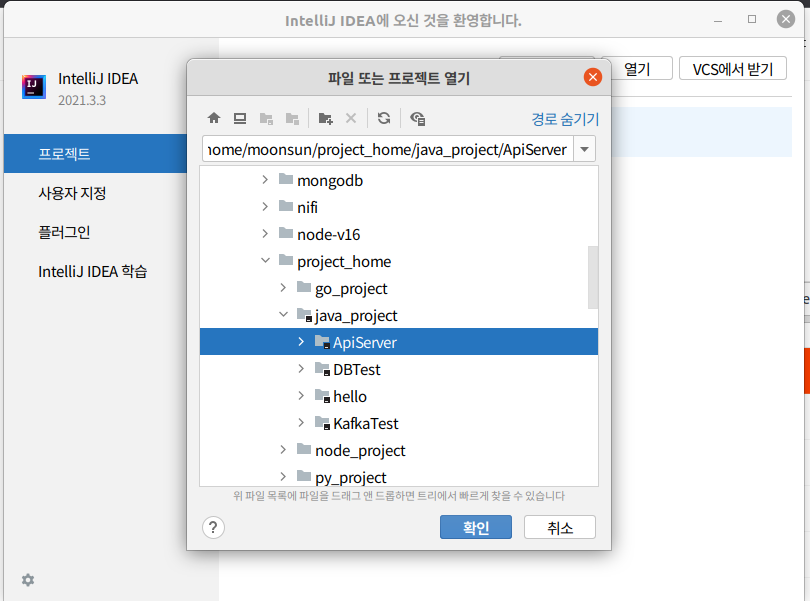Select the hello row text

click(x=350, y=396)
